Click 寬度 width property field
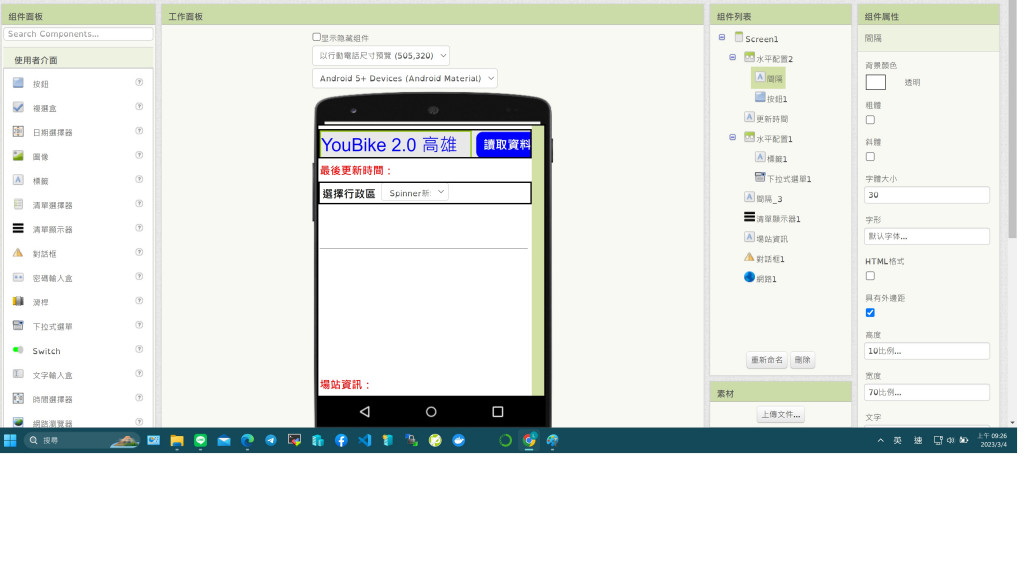The width and height of the screenshot is (1024, 576). click(927, 392)
